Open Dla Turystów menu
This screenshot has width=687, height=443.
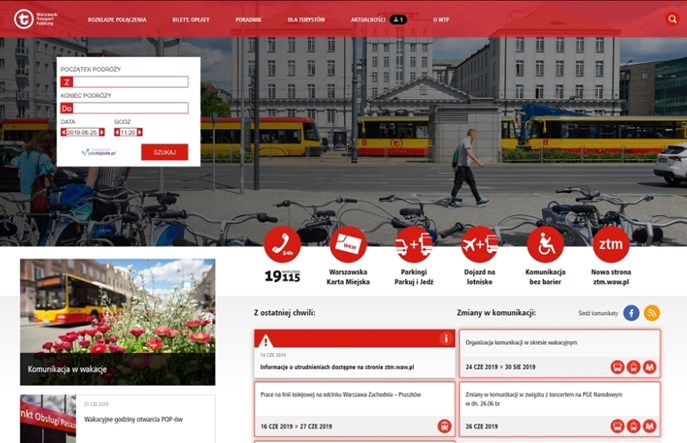[x=306, y=20]
